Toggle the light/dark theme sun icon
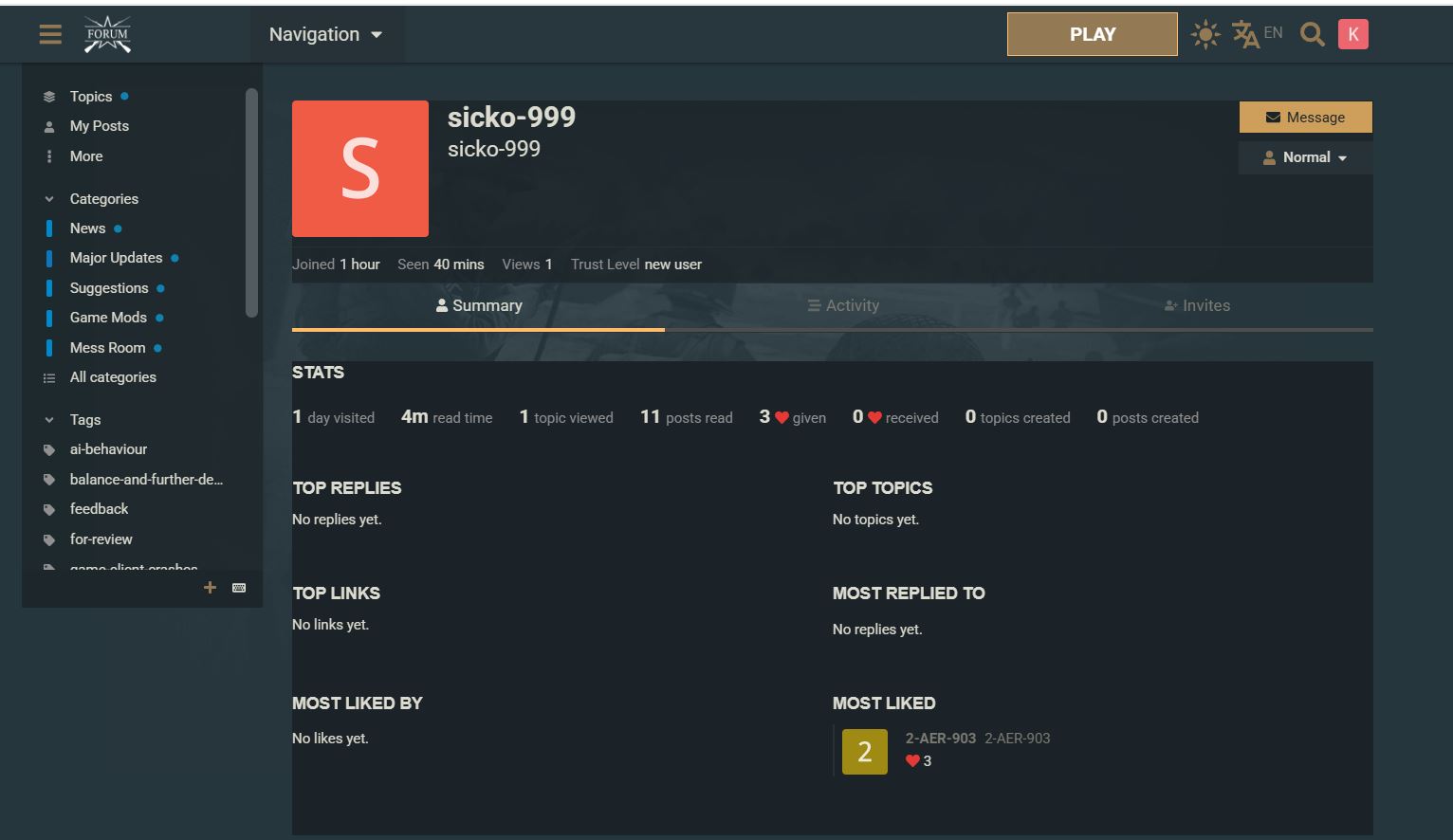 [1205, 35]
